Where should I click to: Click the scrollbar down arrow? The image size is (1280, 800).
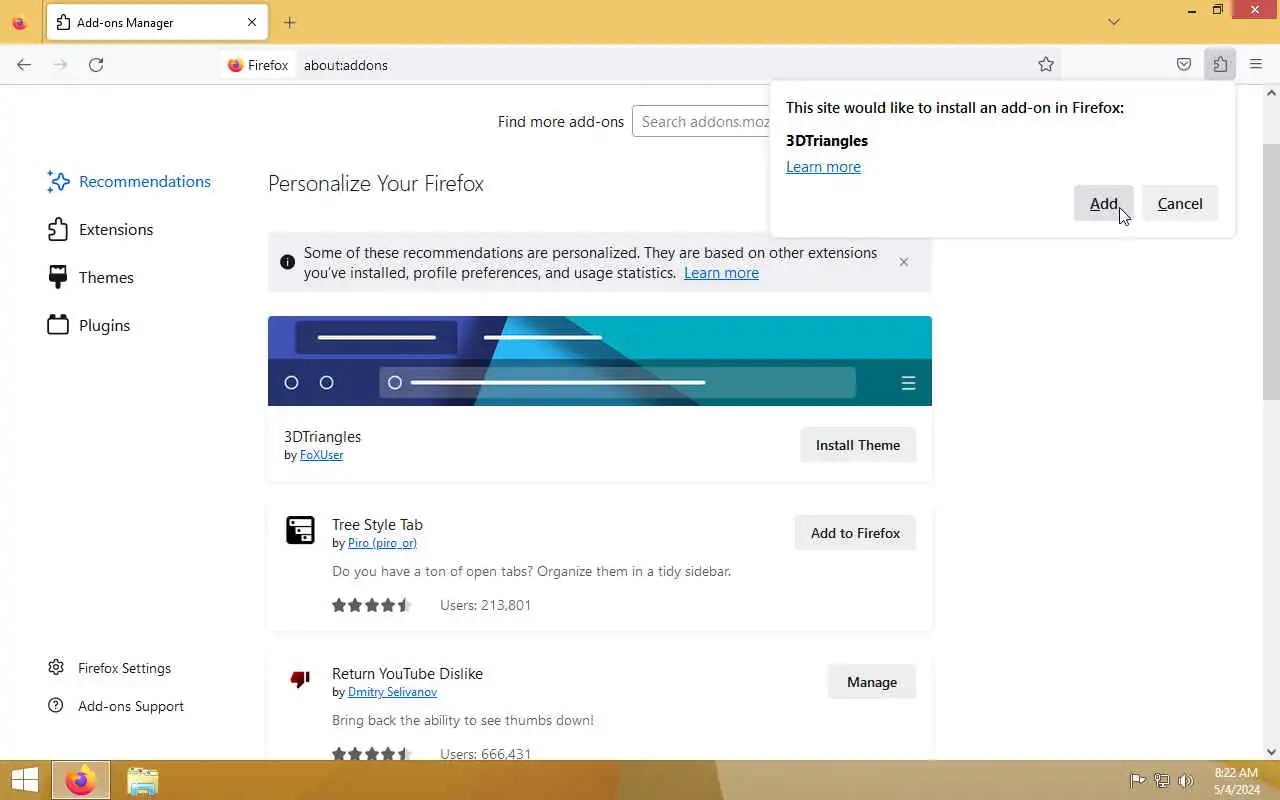tap(1271, 752)
